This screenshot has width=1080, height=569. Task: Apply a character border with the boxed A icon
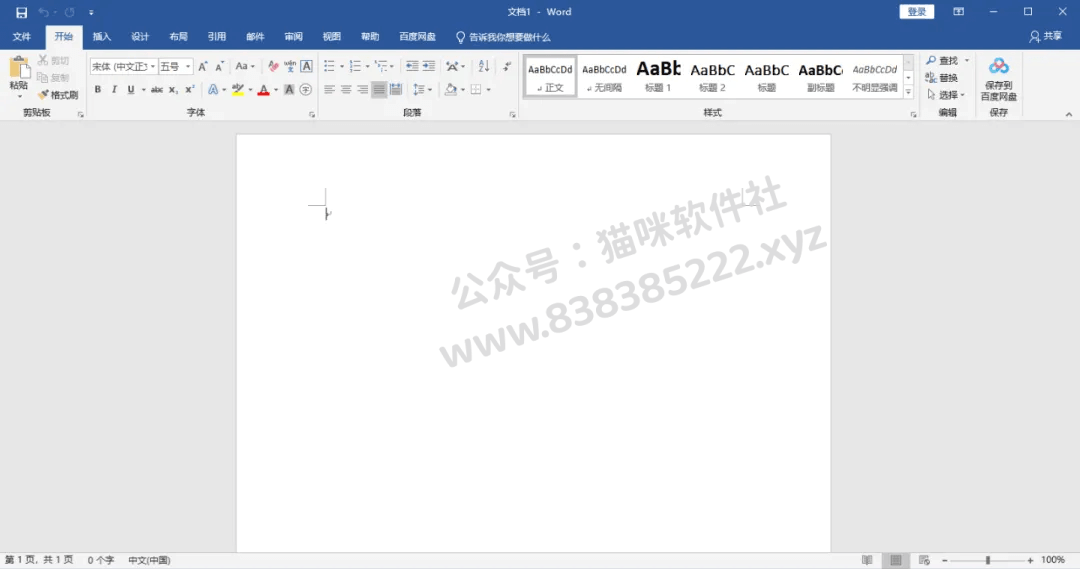(x=307, y=67)
